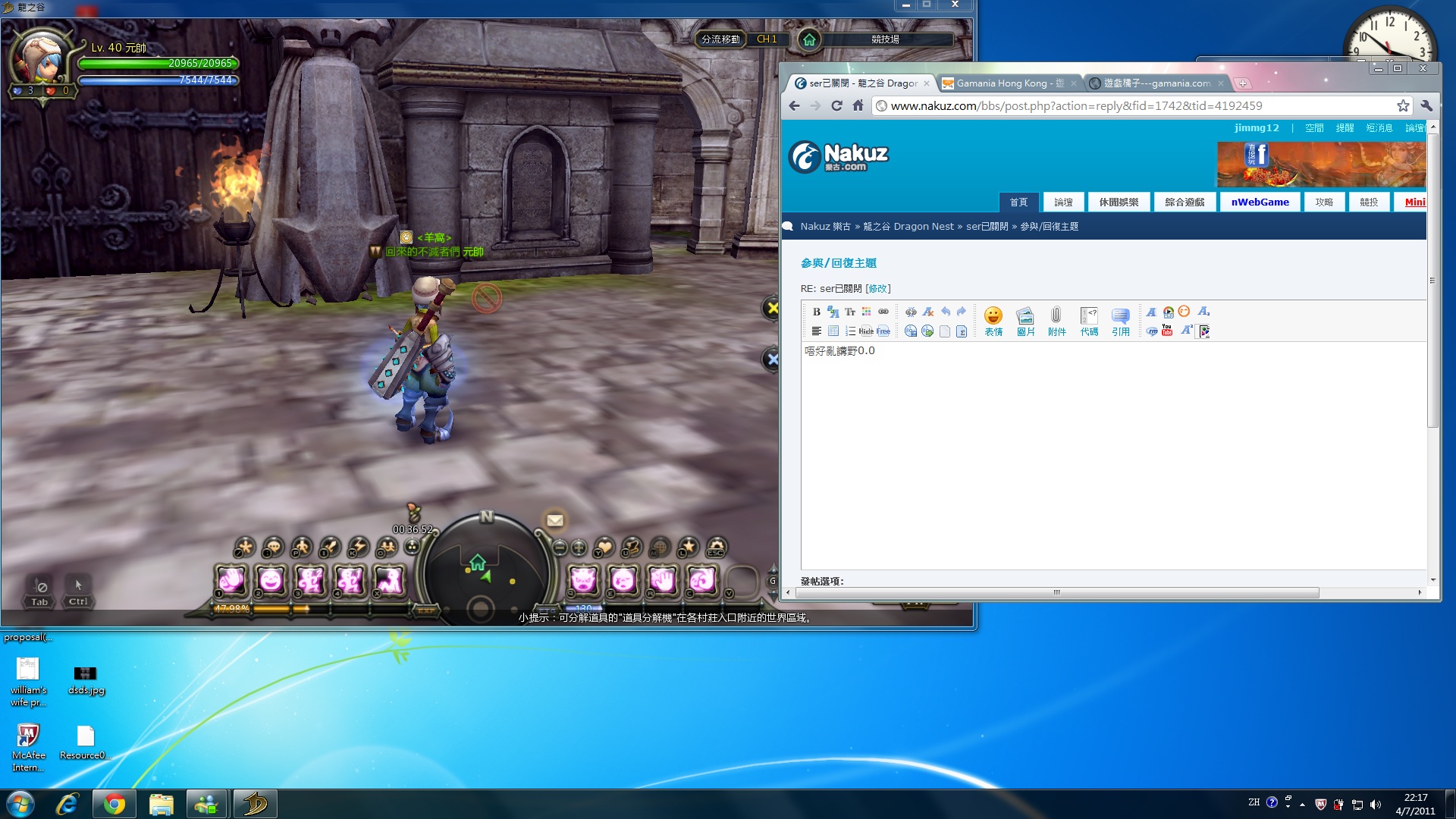1456x819 pixels.
Task: Insert a YouTube video via the YouTube icon
Action: point(1167,331)
